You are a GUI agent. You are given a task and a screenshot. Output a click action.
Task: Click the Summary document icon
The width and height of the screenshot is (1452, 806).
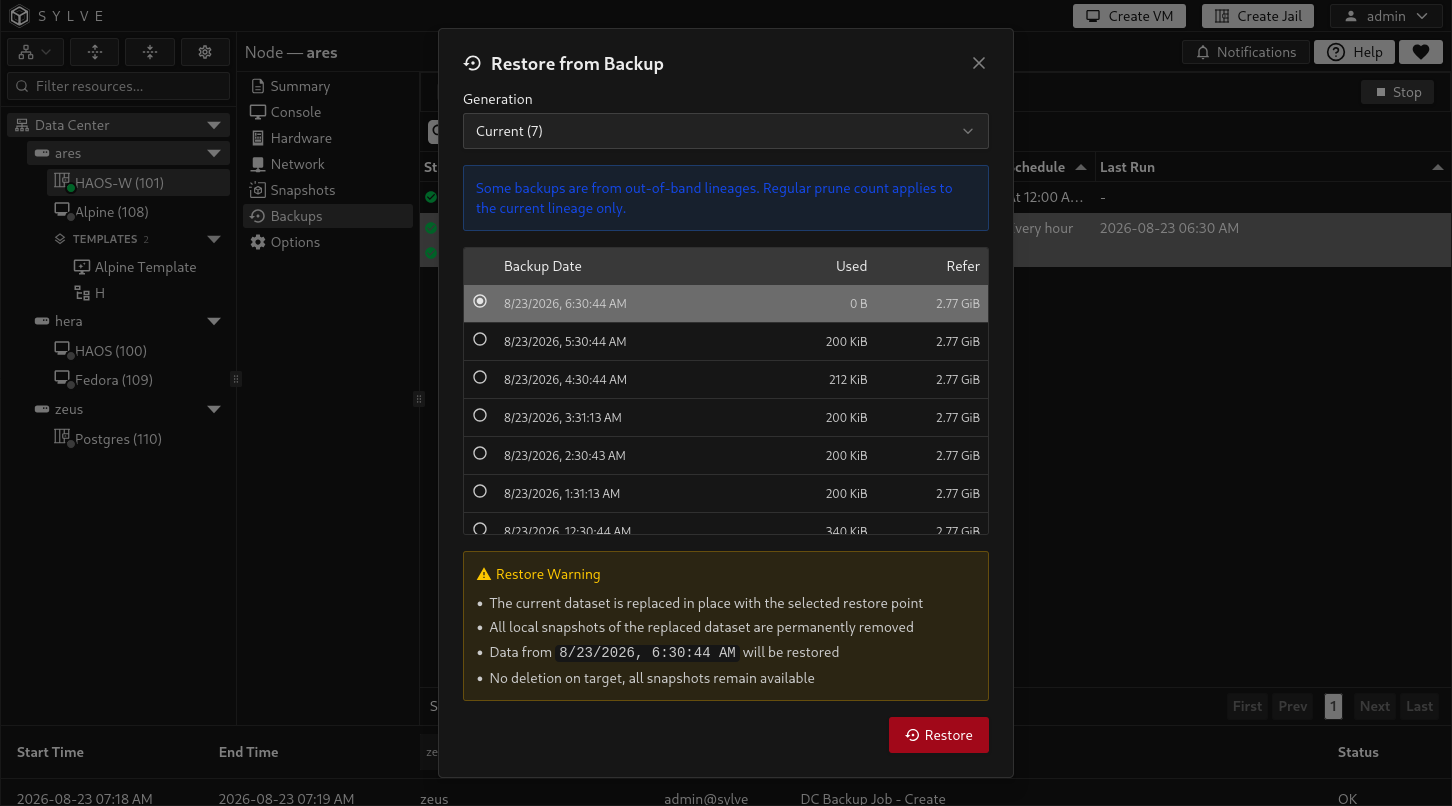point(258,86)
